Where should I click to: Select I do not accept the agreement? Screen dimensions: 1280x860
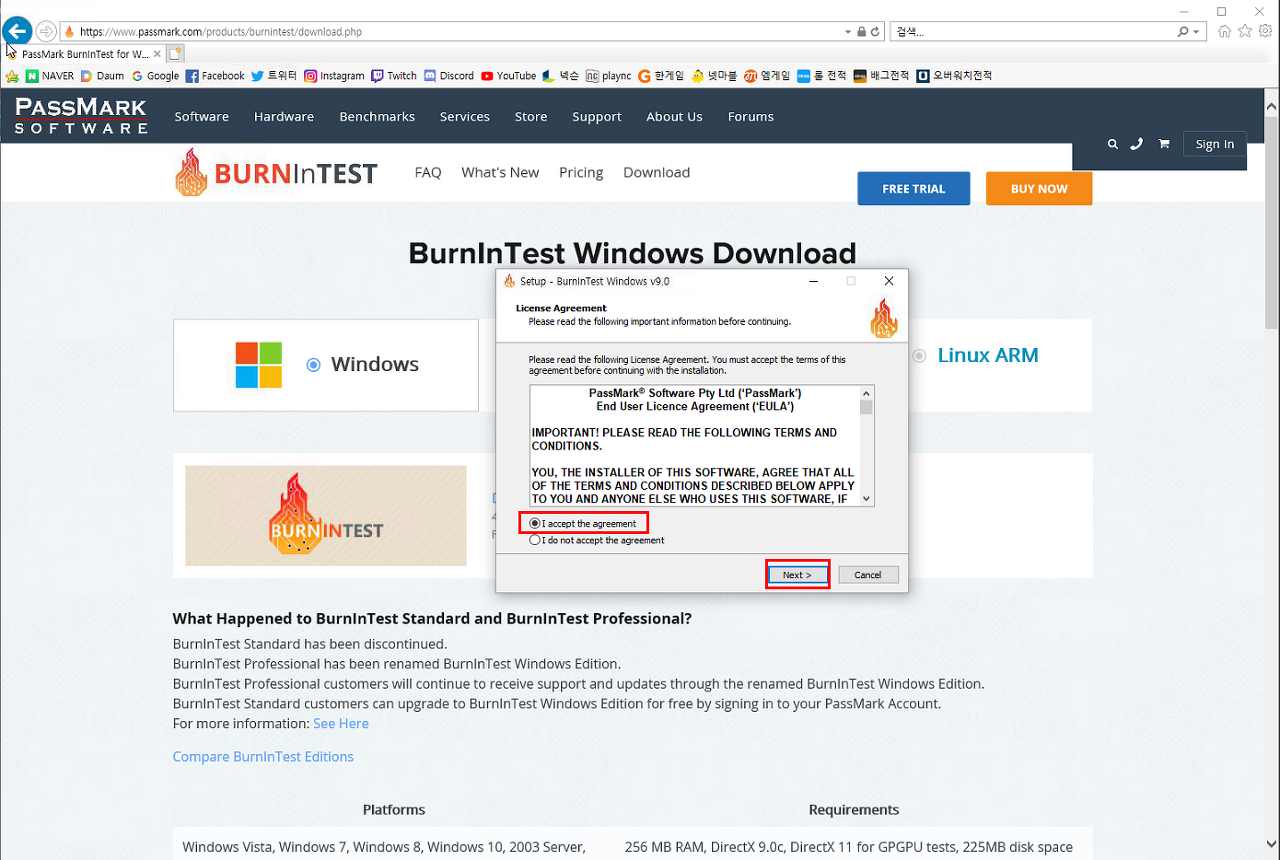coord(597,540)
